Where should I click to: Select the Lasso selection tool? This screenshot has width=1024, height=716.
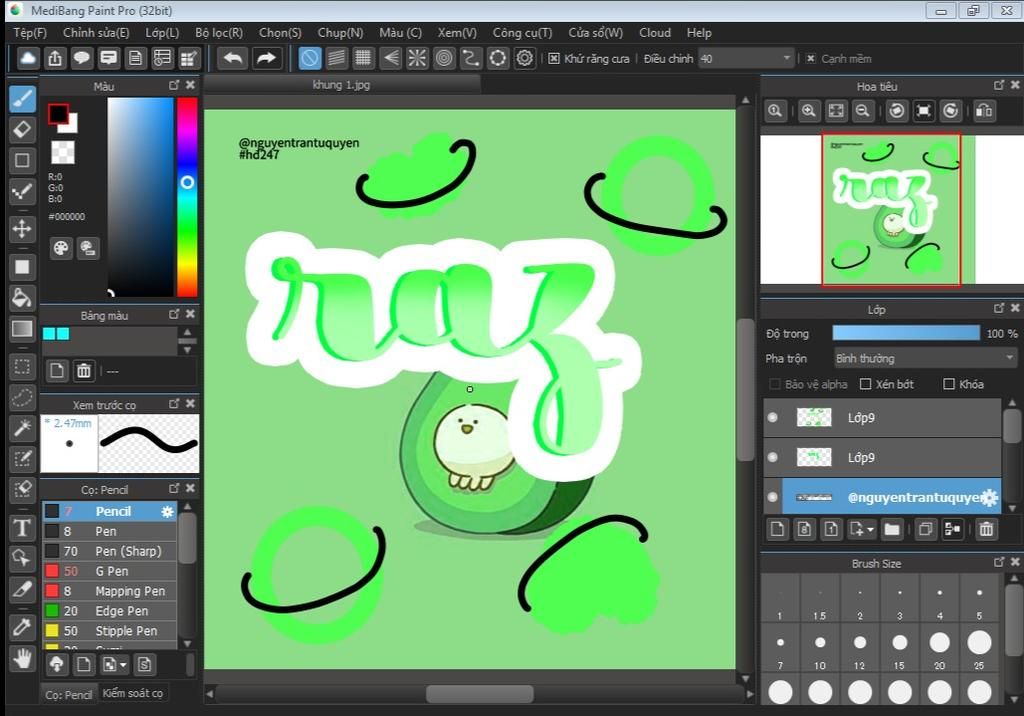(22, 397)
